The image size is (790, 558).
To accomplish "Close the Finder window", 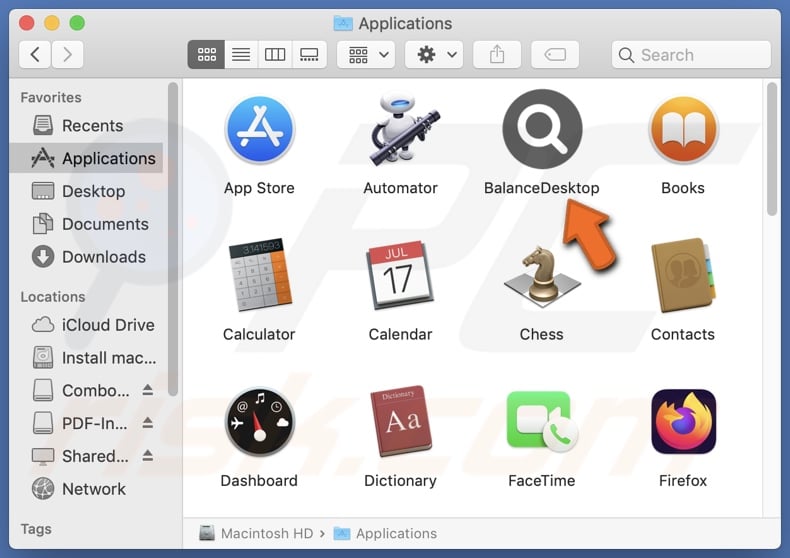I will (x=27, y=23).
